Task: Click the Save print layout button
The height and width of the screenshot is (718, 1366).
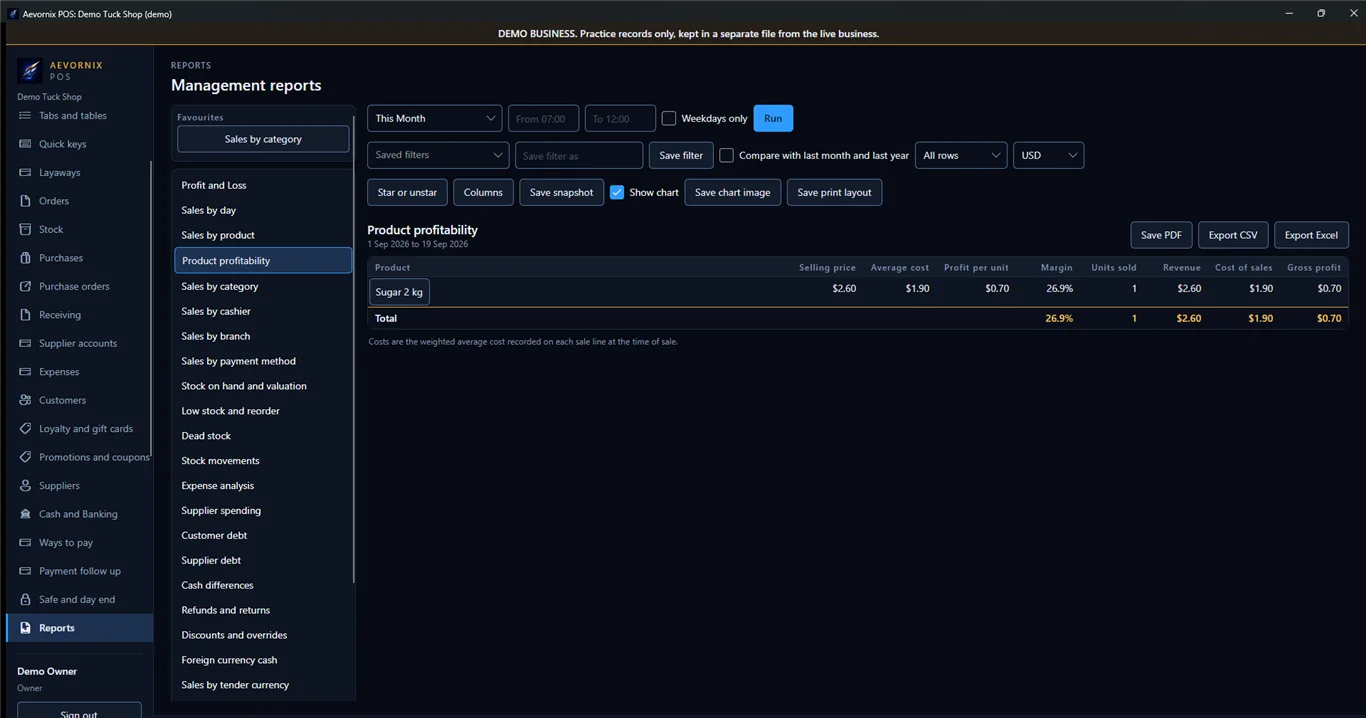Action: point(834,192)
